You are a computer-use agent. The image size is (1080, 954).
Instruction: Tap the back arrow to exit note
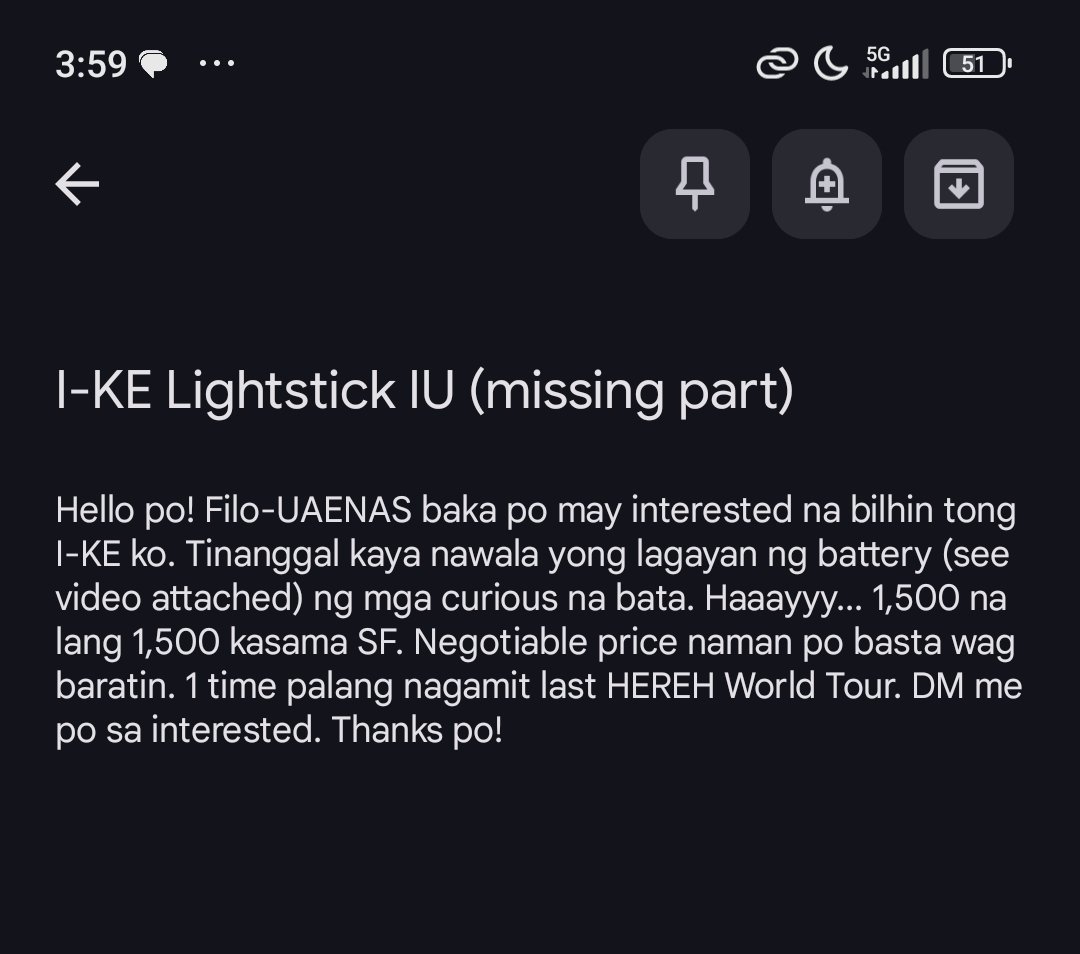pyautogui.click(x=77, y=184)
